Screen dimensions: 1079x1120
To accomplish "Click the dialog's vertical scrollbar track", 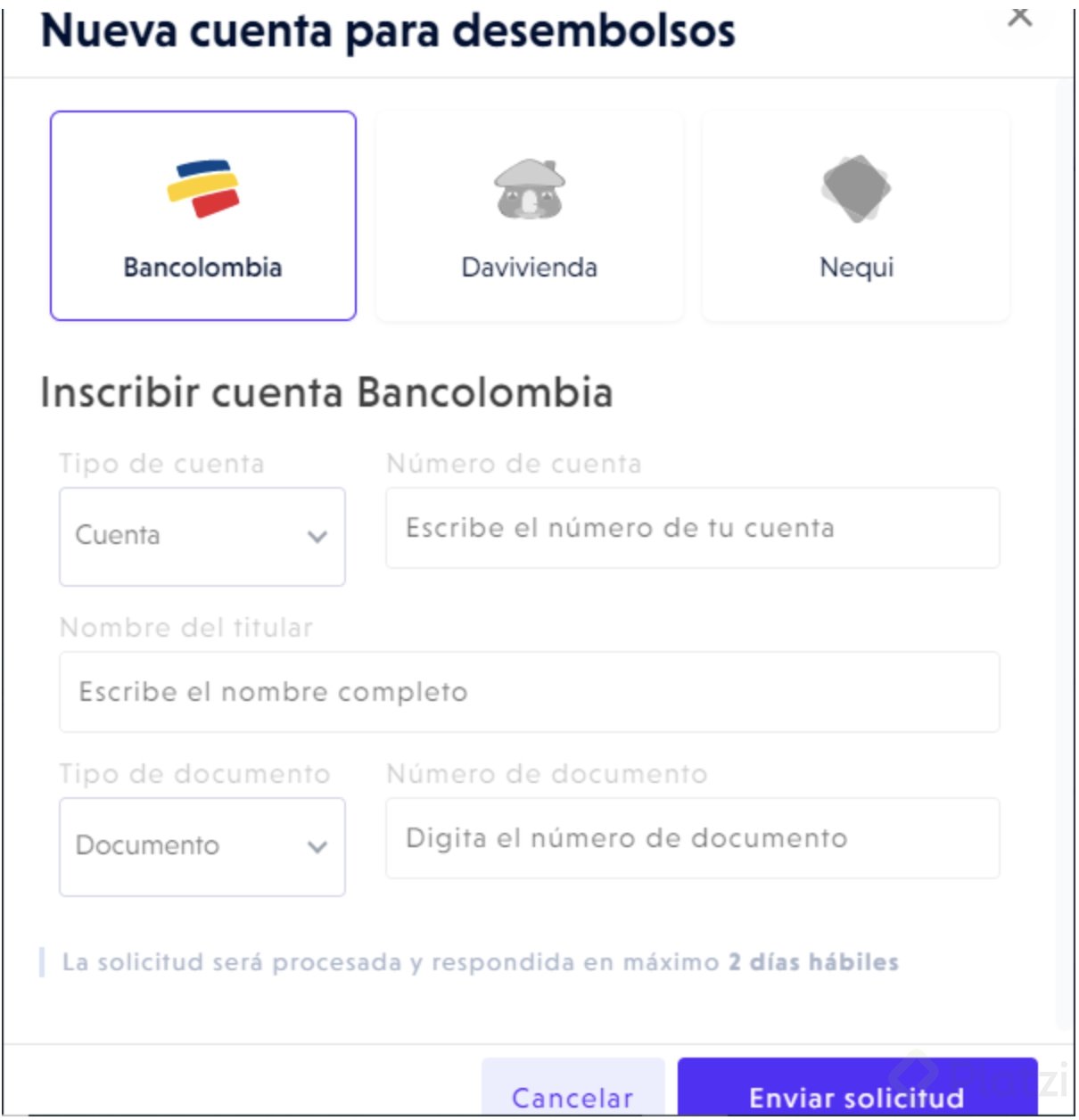I will (x=1065, y=553).
